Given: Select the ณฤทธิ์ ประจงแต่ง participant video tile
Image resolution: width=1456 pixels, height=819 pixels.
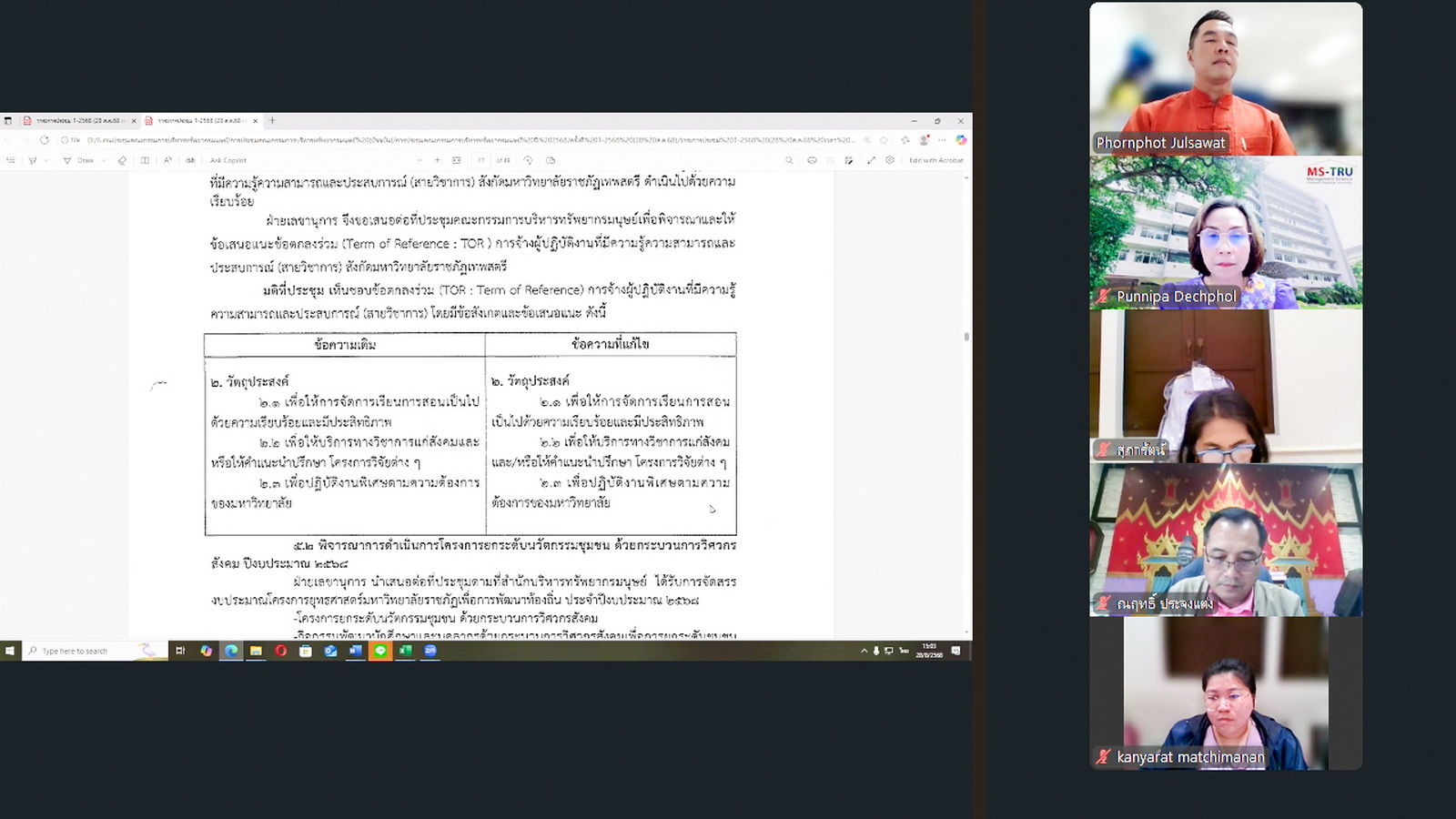Looking at the screenshot, I should (x=1226, y=540).
